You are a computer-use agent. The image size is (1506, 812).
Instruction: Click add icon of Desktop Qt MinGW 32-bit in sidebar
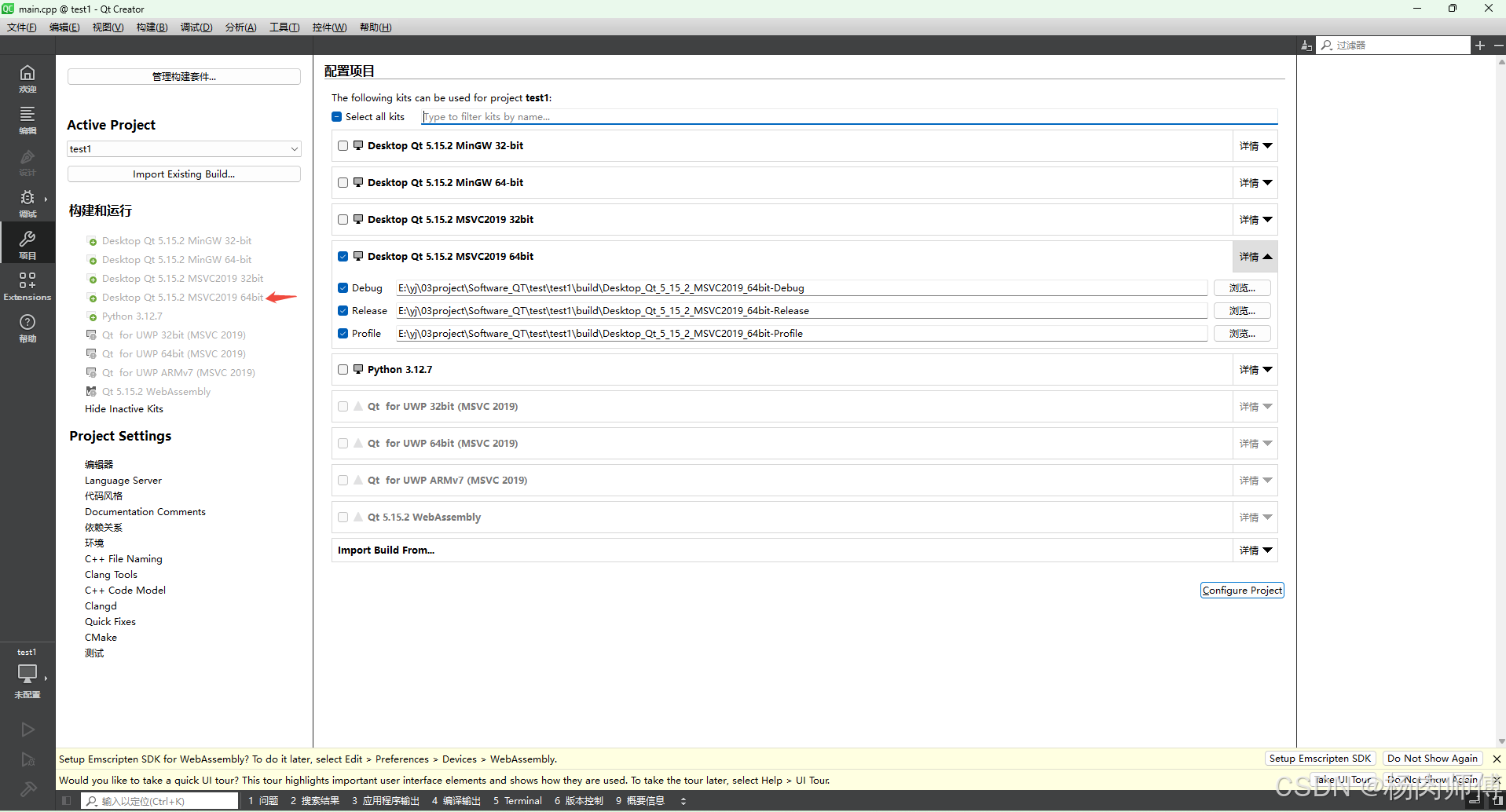coord(93,242)
